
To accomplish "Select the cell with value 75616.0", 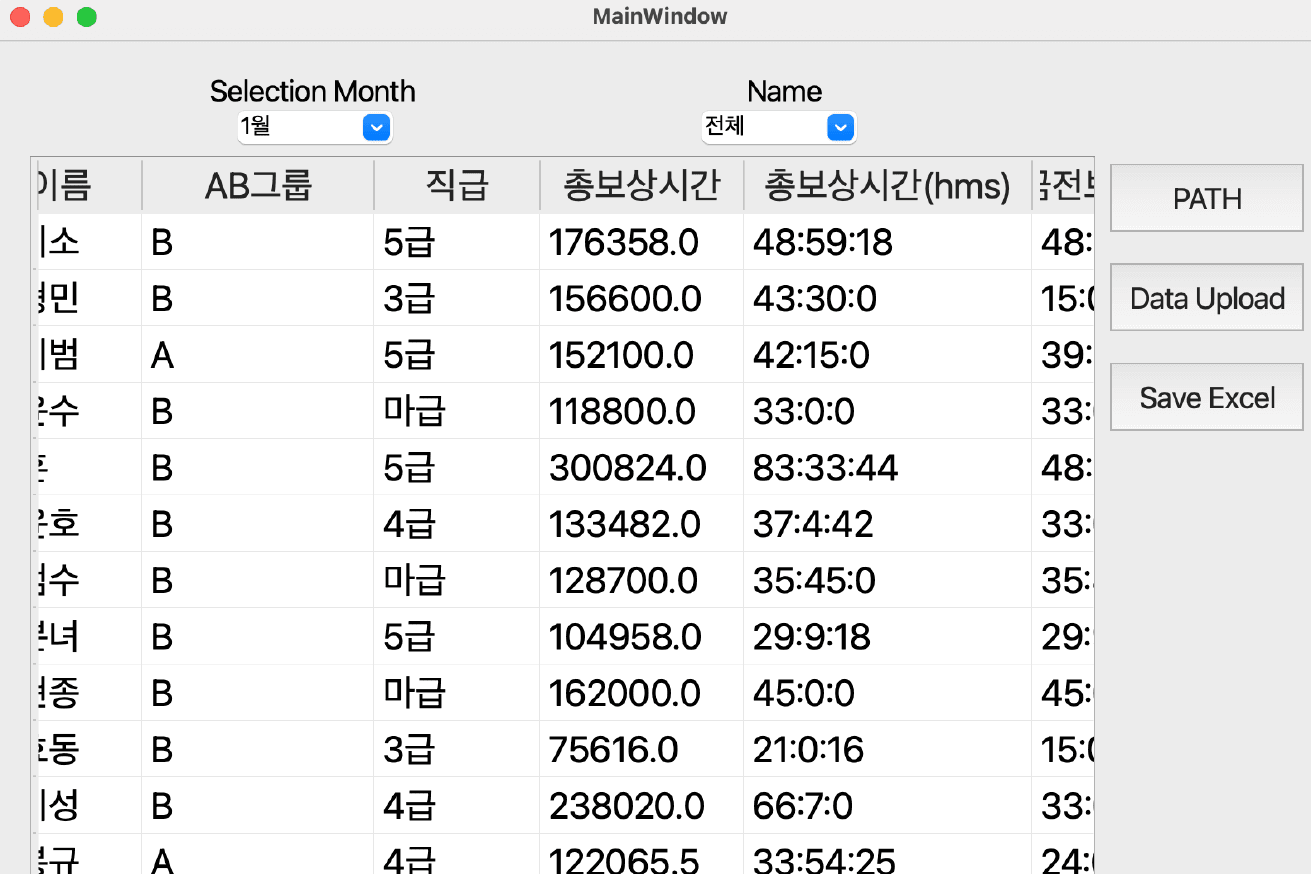I will point(642,749).
